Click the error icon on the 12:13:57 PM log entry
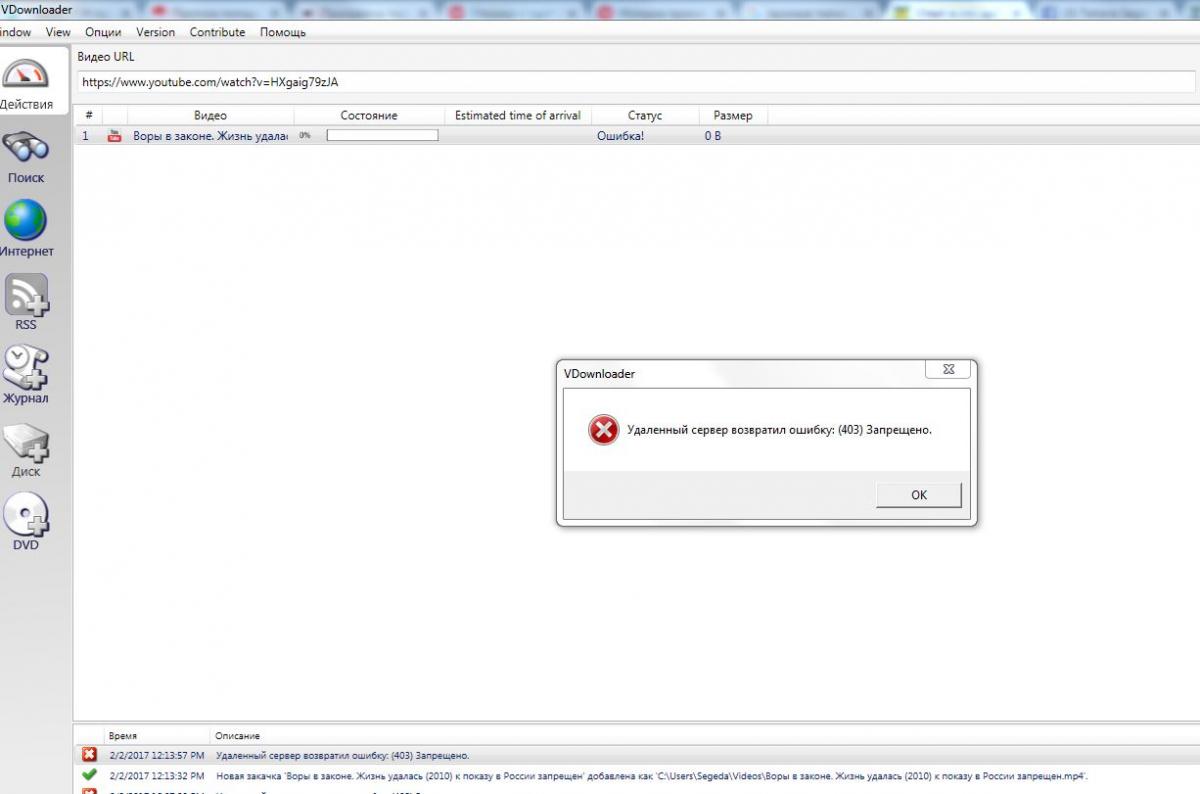The height and width of the screenshot is (794, 1200). [90, 755]
